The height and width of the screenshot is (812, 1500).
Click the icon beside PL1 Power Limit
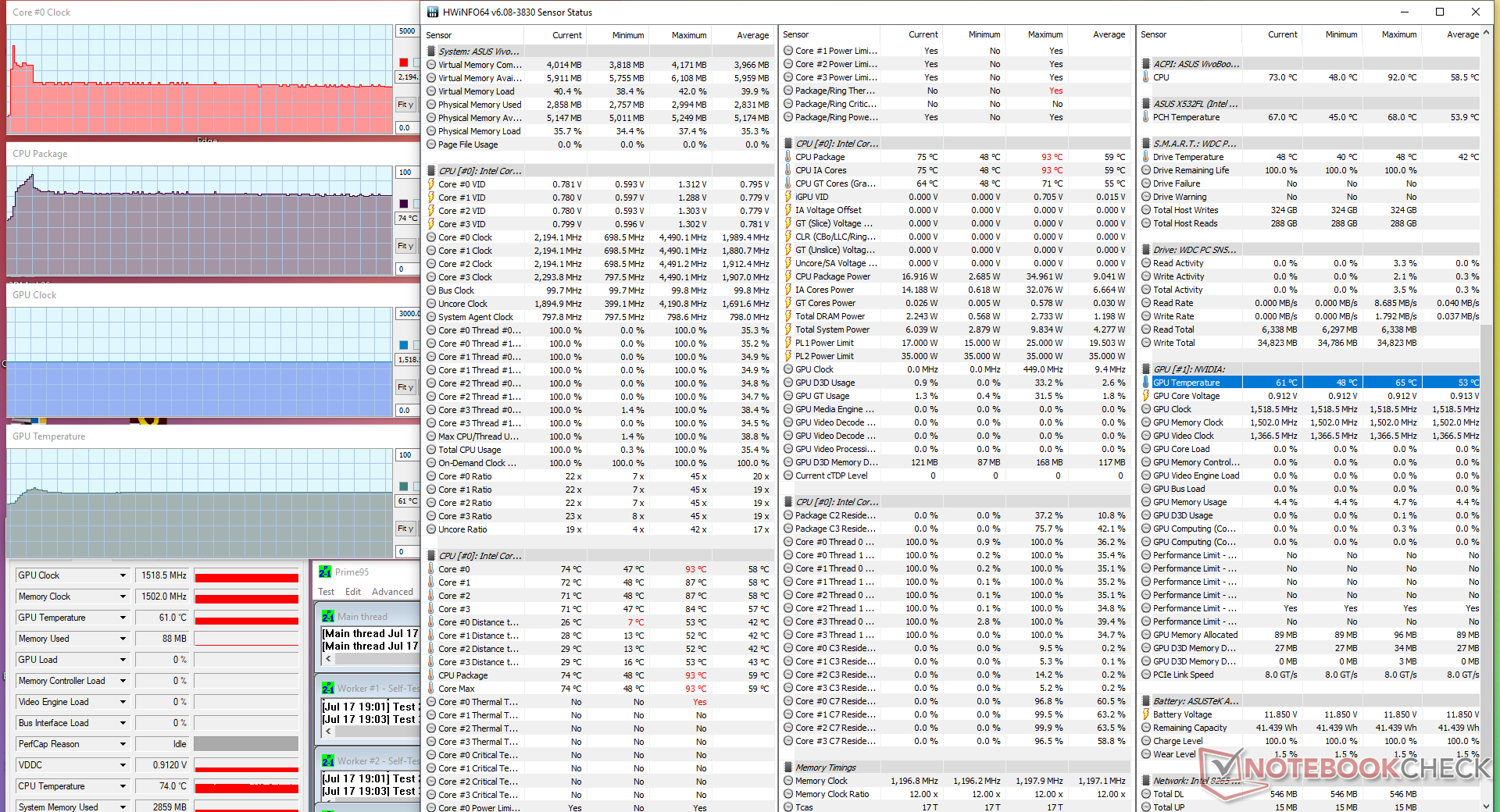click(x=788, y=343)
